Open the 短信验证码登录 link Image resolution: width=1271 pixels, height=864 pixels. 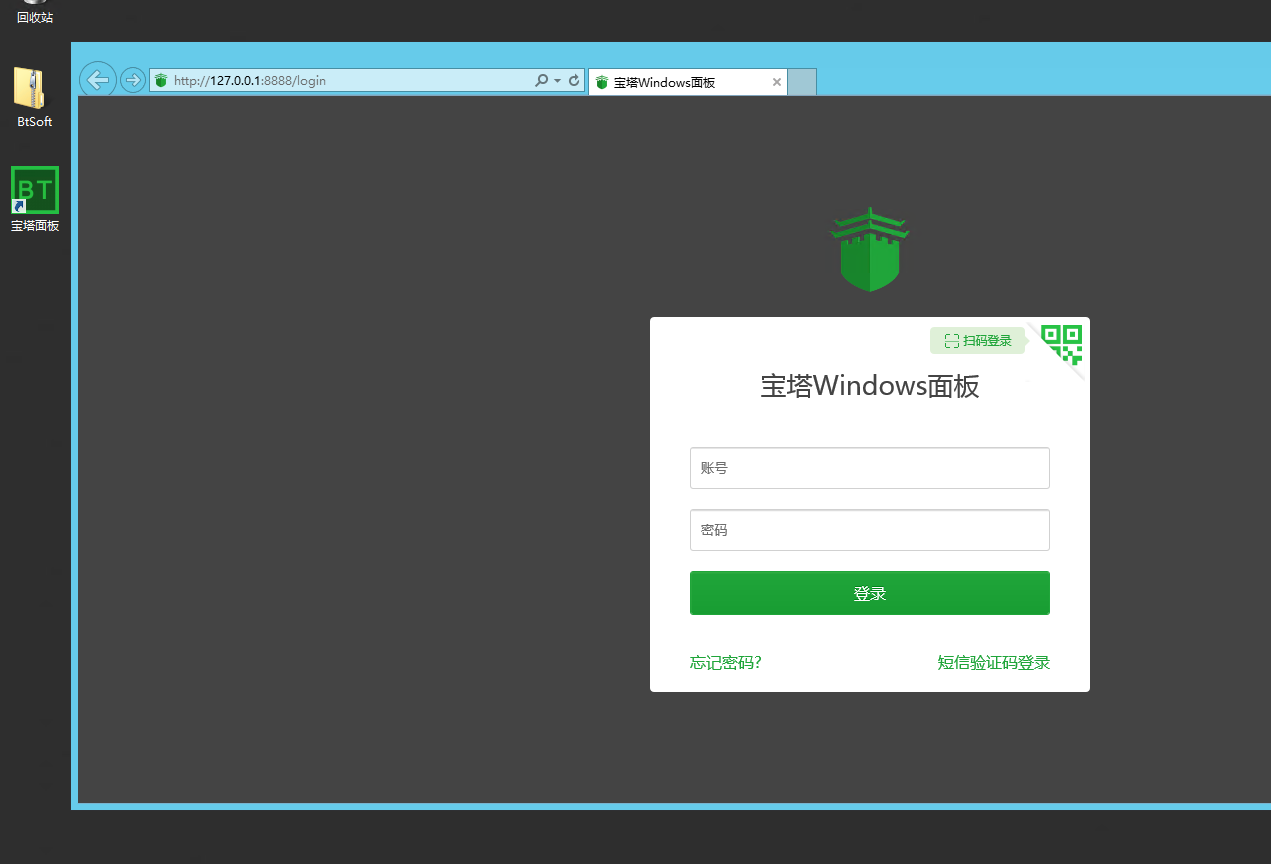(x=994, y=662)
